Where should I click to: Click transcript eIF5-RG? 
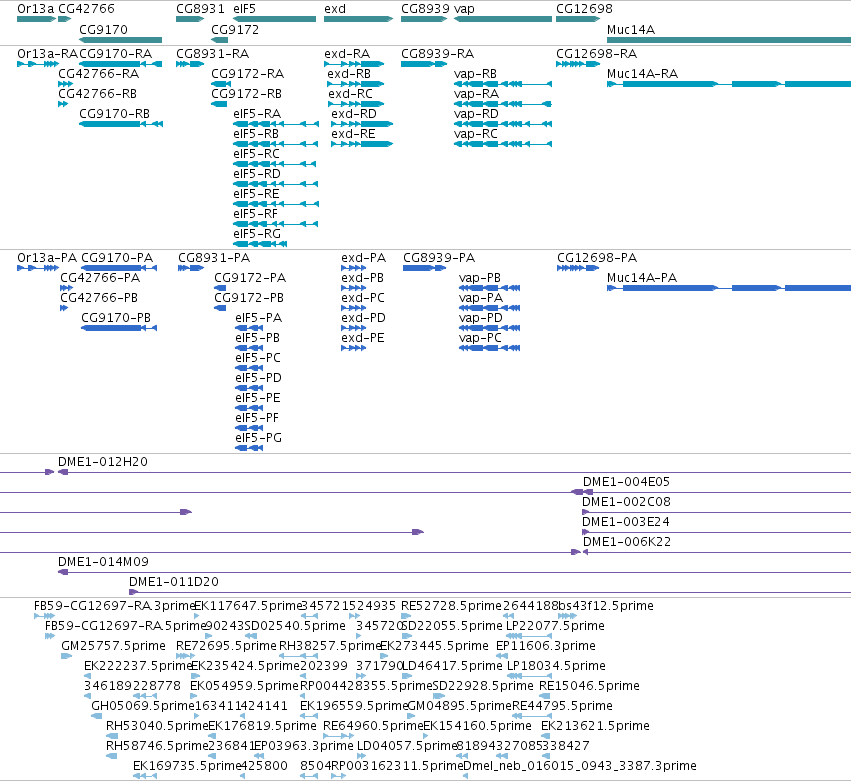[x=260, y=244]
